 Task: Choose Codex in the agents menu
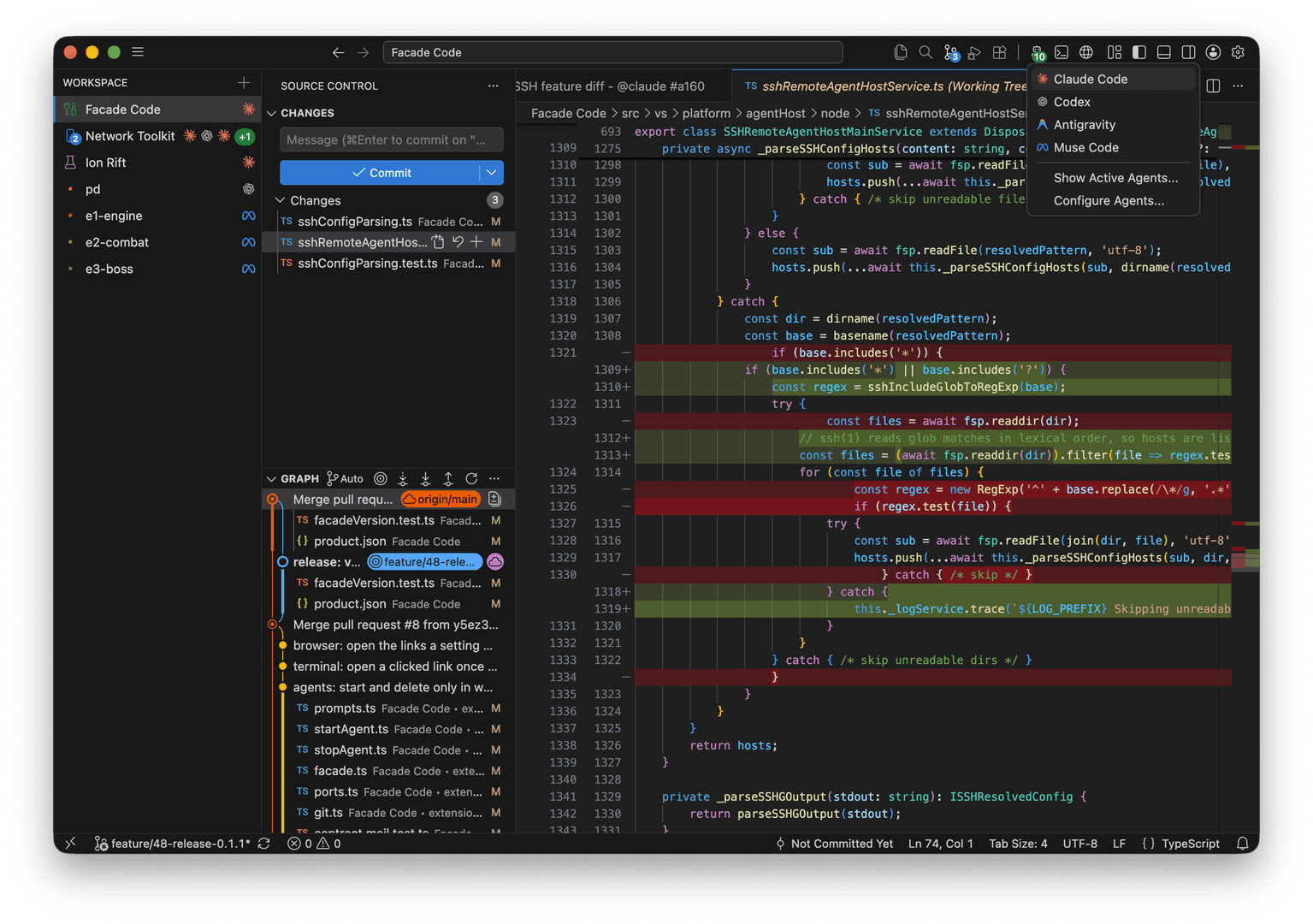click(1114, 102)
